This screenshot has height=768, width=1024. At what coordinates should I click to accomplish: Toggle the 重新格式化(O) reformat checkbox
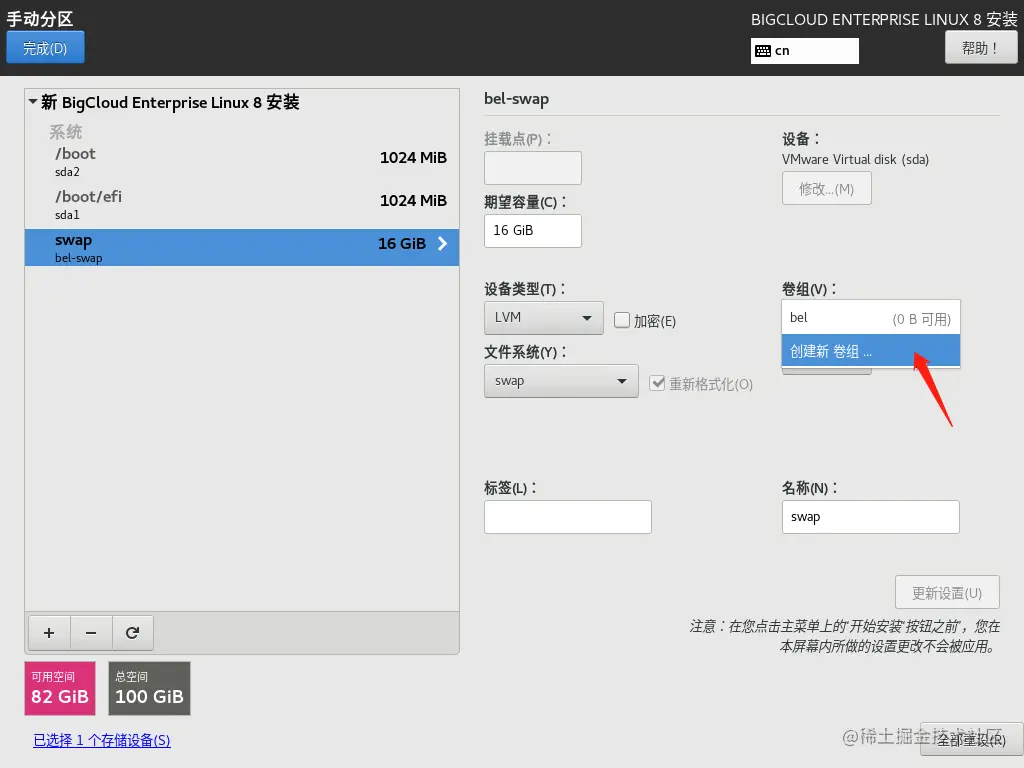pos(657,383)
